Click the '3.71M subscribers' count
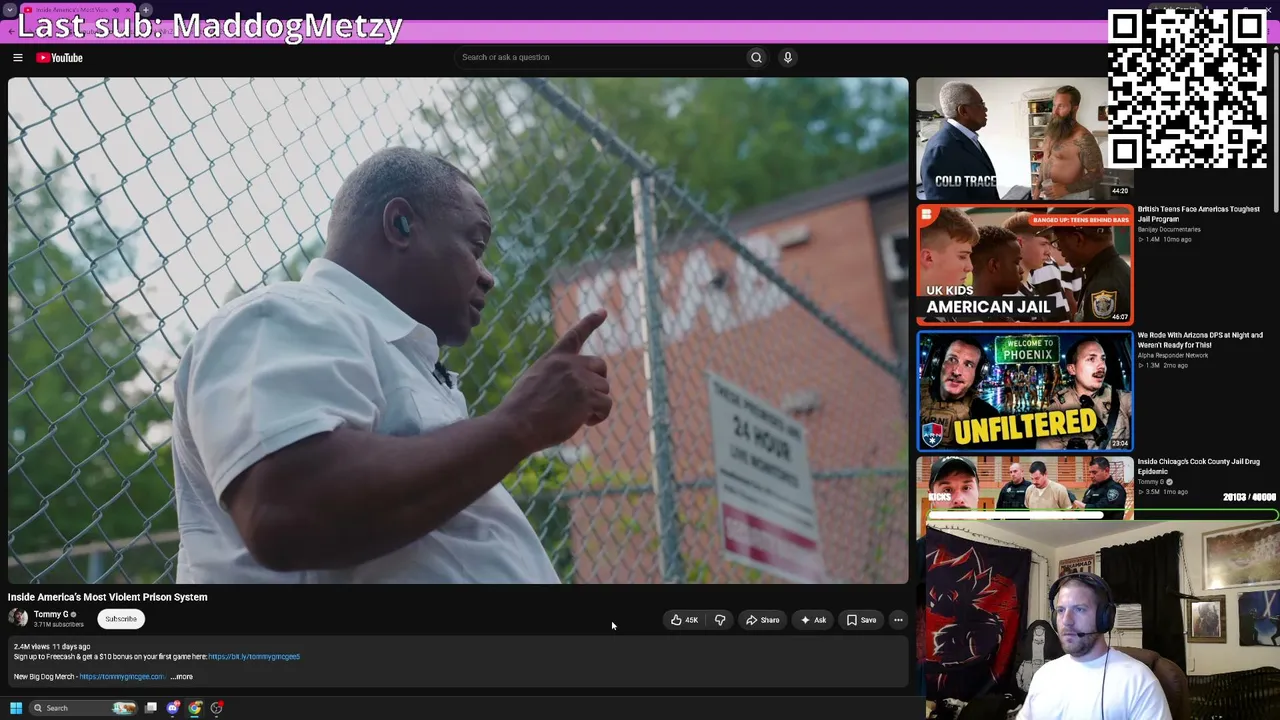This screenshot has width=1280, height=720. 58,625
